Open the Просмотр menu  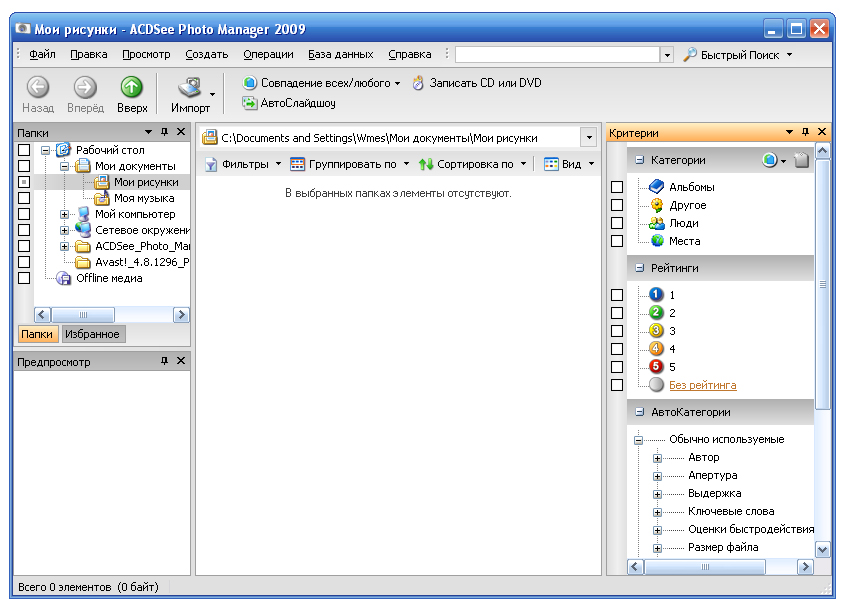[146, 54]
